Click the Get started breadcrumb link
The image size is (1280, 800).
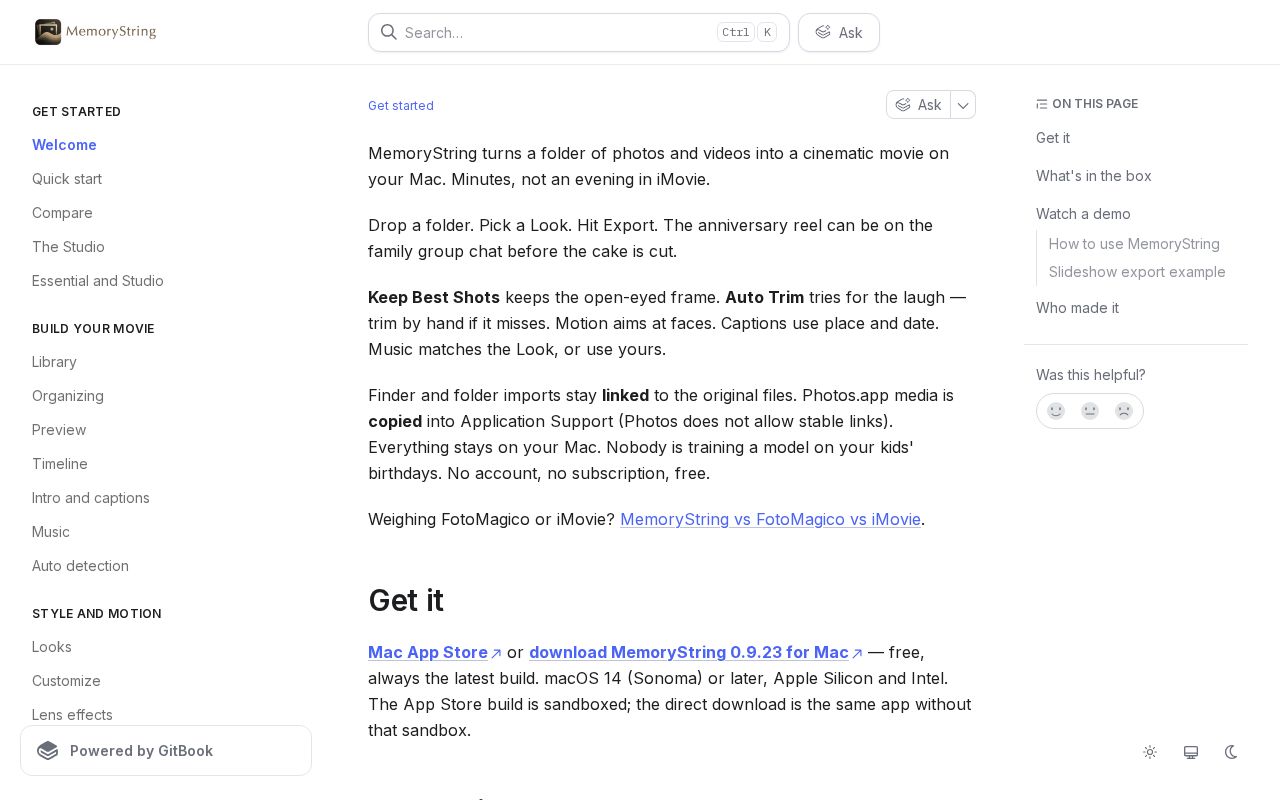(401, 105)
